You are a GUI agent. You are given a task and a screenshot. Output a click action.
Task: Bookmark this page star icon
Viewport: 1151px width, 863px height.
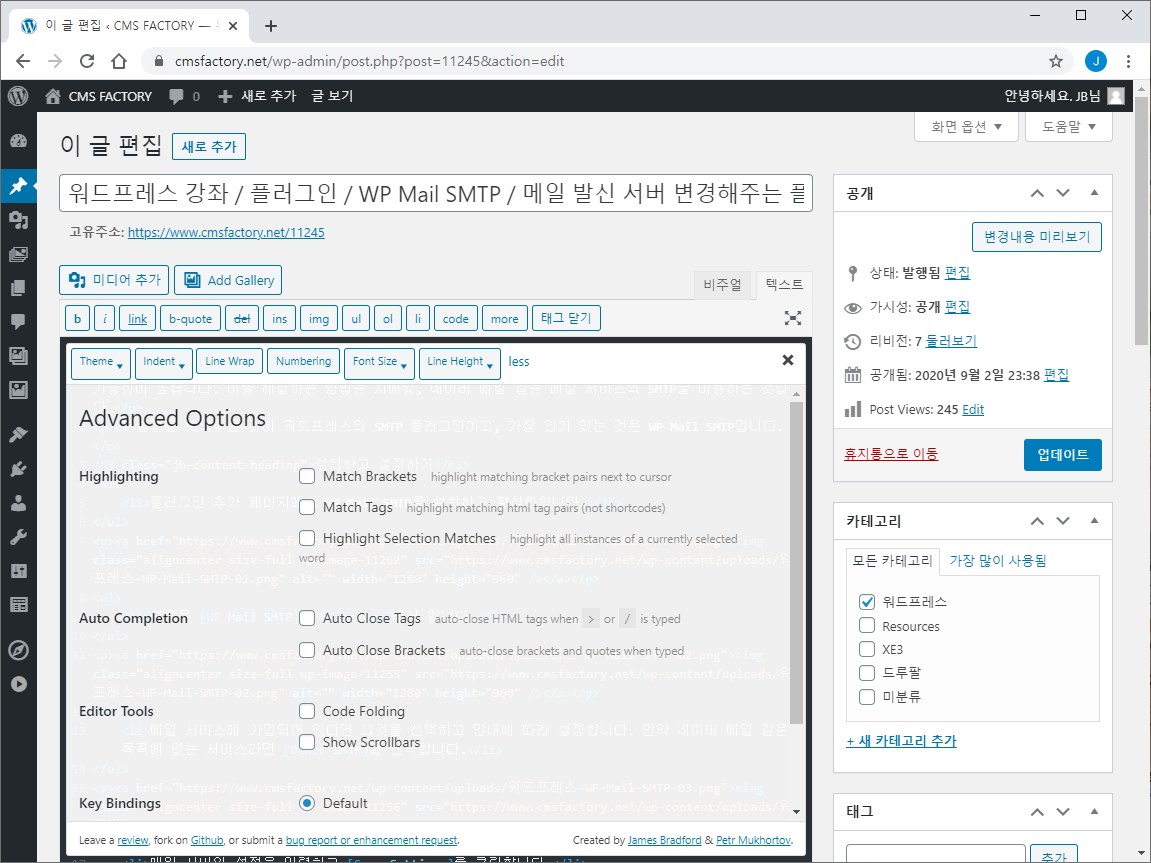point(1056,61)
